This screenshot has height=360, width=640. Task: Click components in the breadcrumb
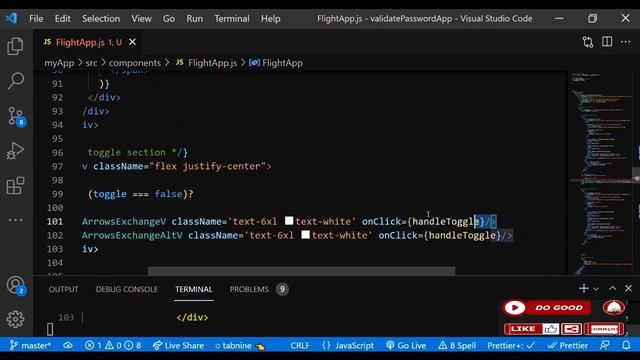click(x=135, y=63)
